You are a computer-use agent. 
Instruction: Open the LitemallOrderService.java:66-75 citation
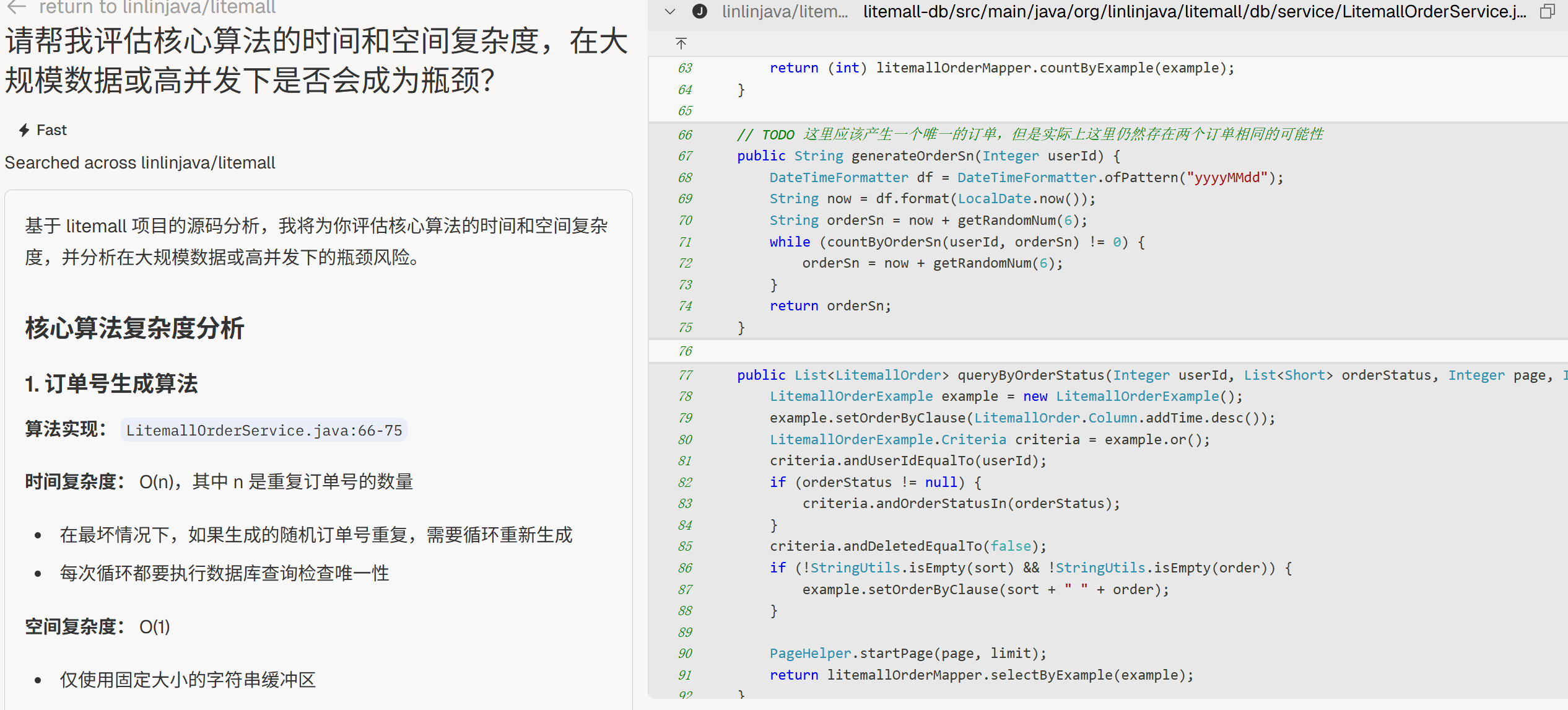click(264, 430)
